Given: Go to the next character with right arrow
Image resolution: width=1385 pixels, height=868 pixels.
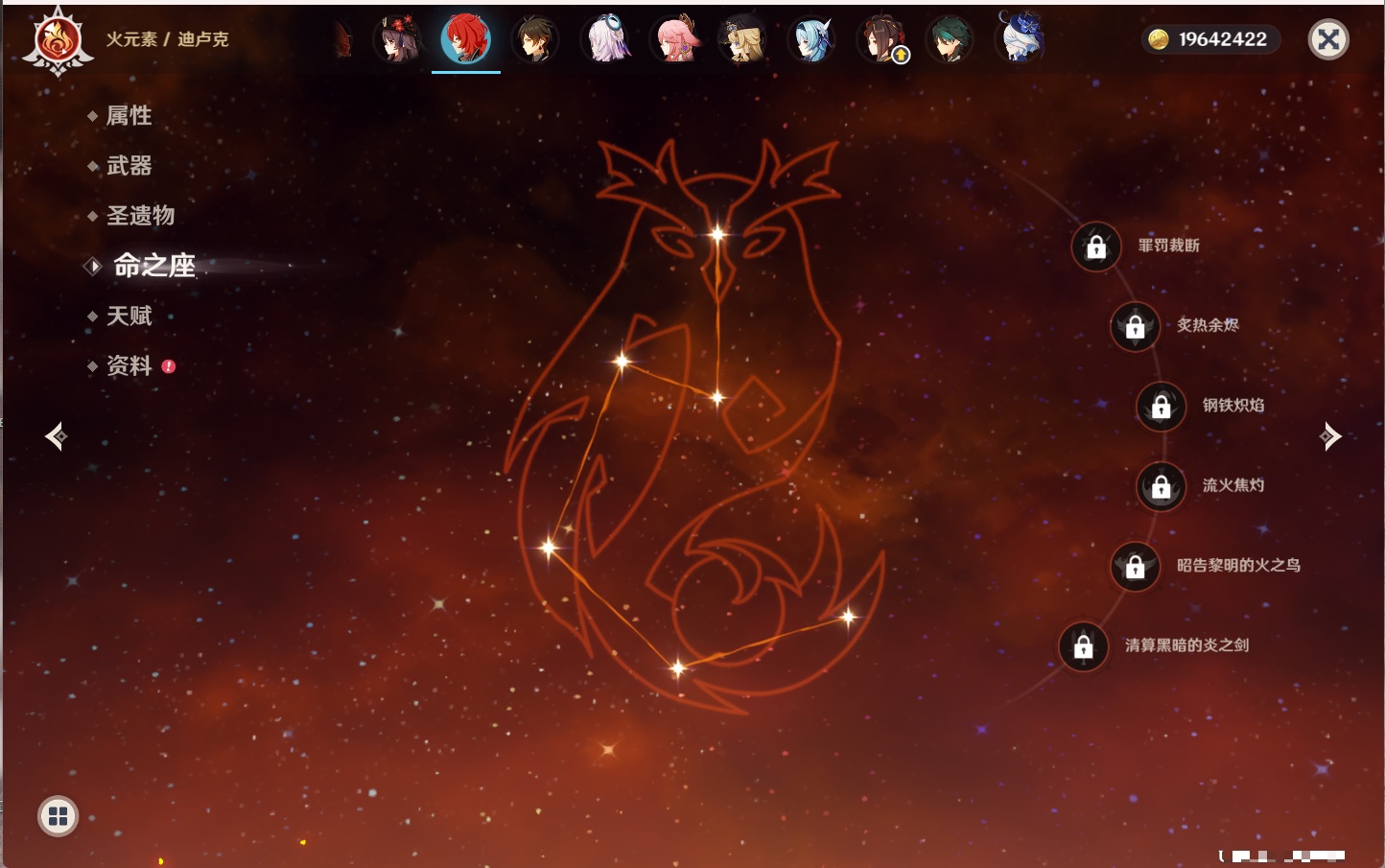Looking at the screenshot, I should pos(1330,436).
